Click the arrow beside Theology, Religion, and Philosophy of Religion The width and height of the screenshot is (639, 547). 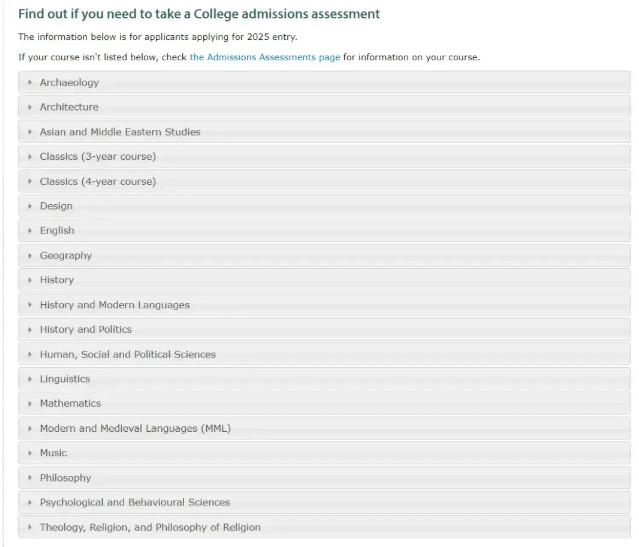(30, 527)
